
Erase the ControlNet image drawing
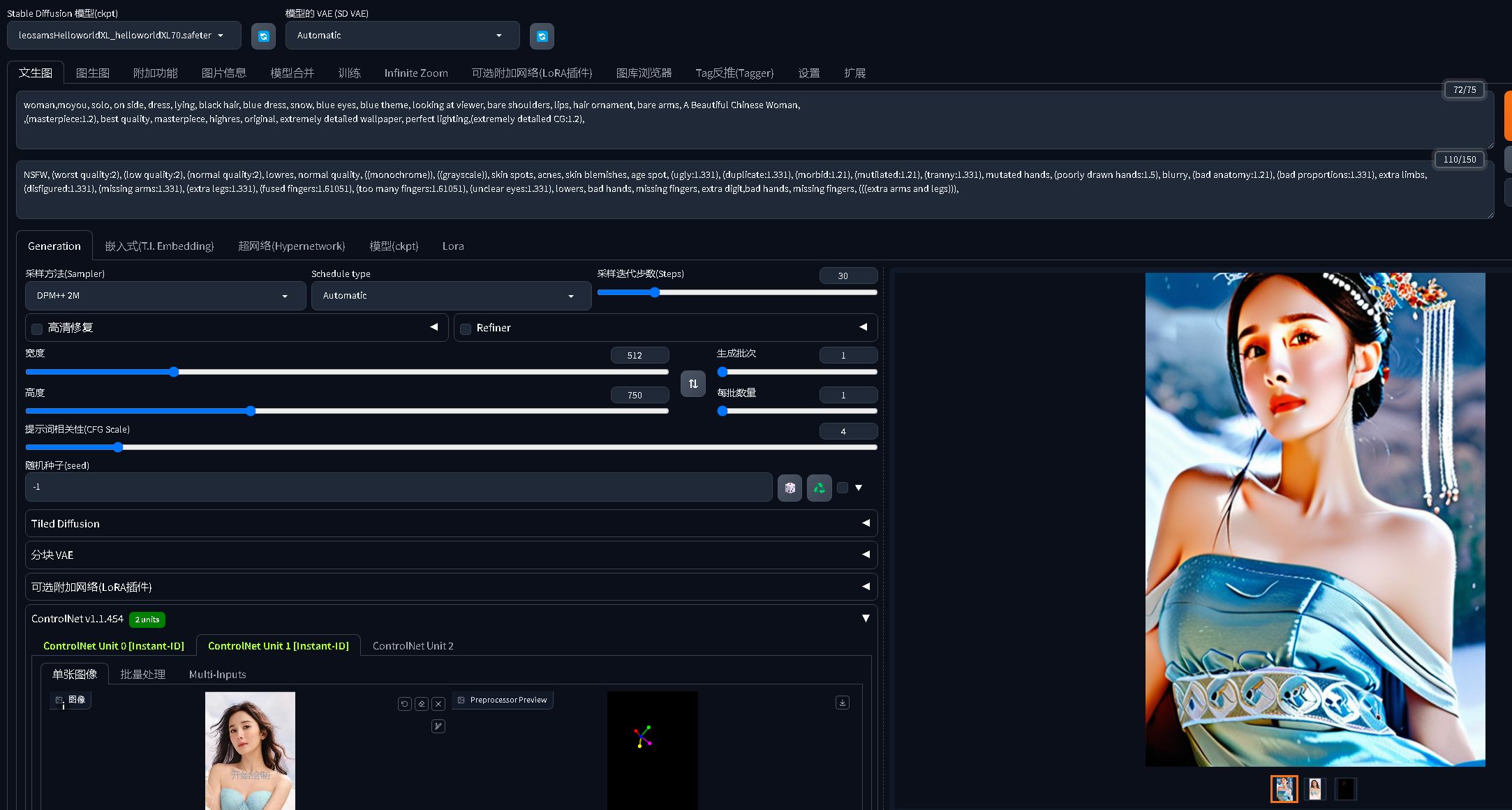[x=422, y=704]
